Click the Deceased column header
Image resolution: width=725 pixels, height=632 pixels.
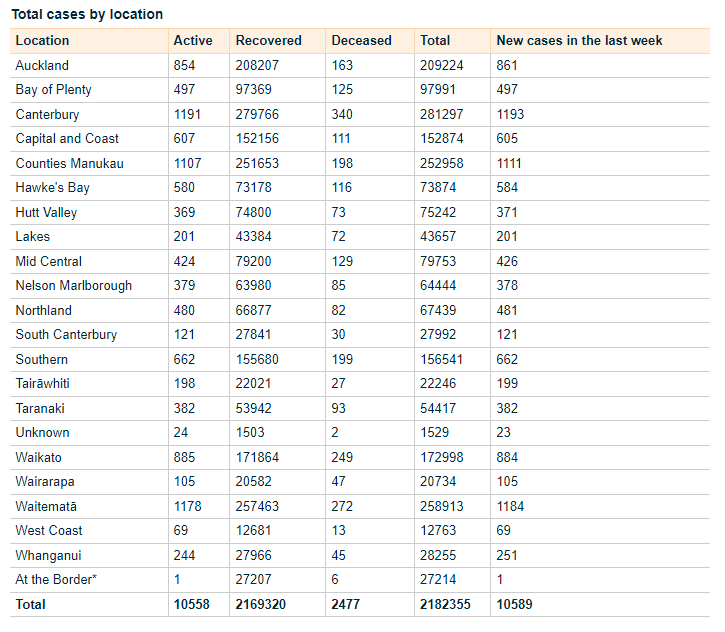pyautogui.click(x=361, y=41)
